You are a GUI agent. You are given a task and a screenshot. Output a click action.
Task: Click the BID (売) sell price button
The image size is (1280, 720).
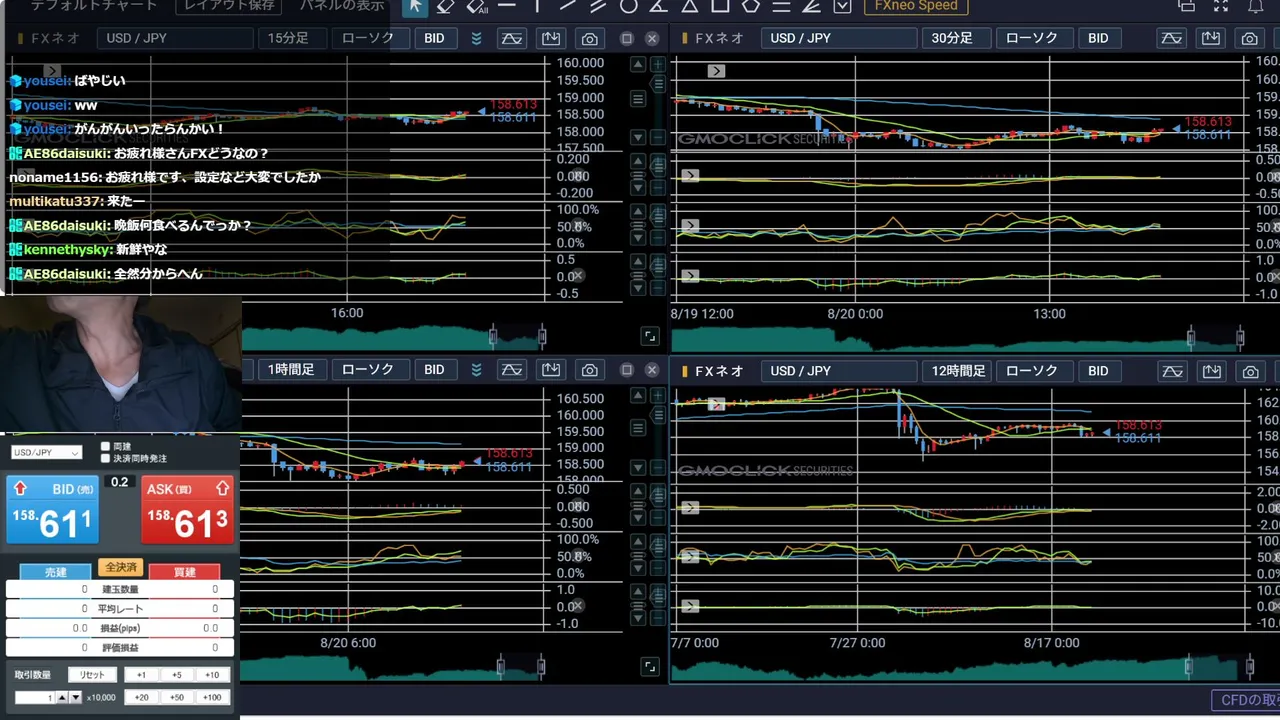(53, 510)
